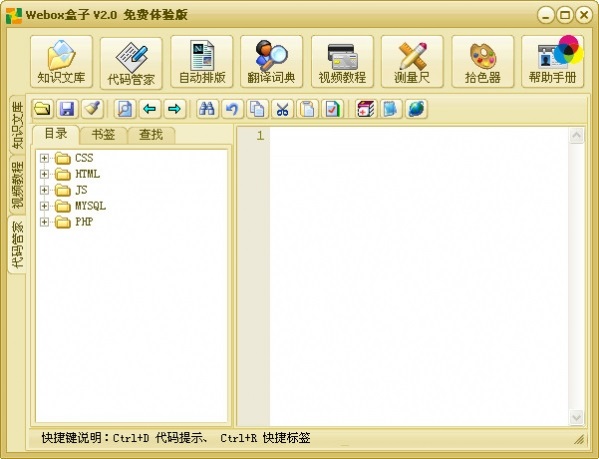
Task: Click the editor scrollbar up arrow
Action: [x=576, y=136]
